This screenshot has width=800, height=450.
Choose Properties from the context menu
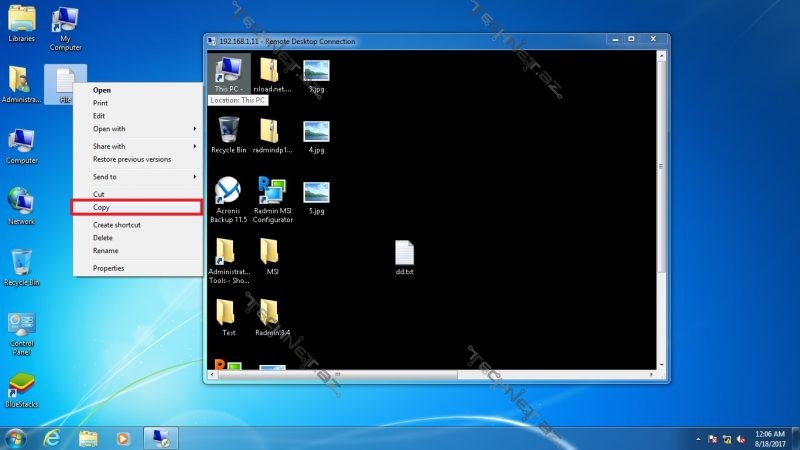tap(109, 268)
